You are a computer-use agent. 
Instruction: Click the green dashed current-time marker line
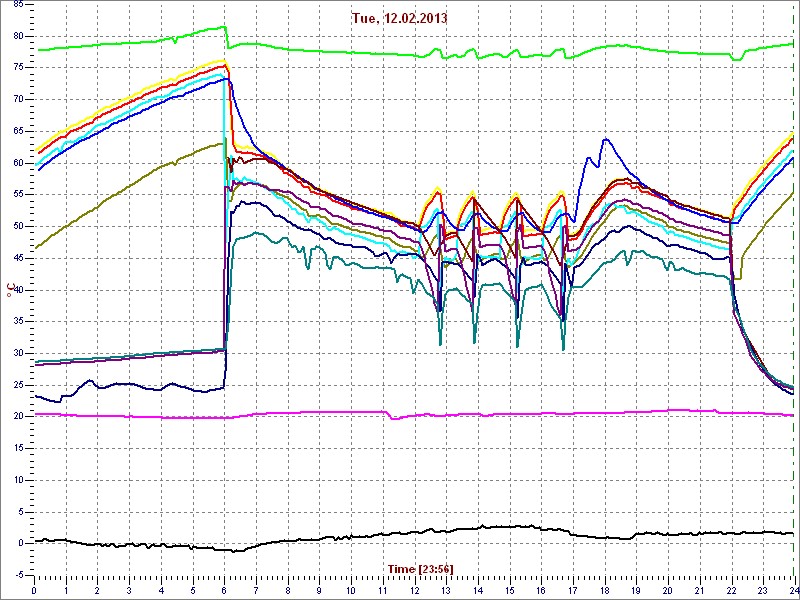tap(793, 290)
